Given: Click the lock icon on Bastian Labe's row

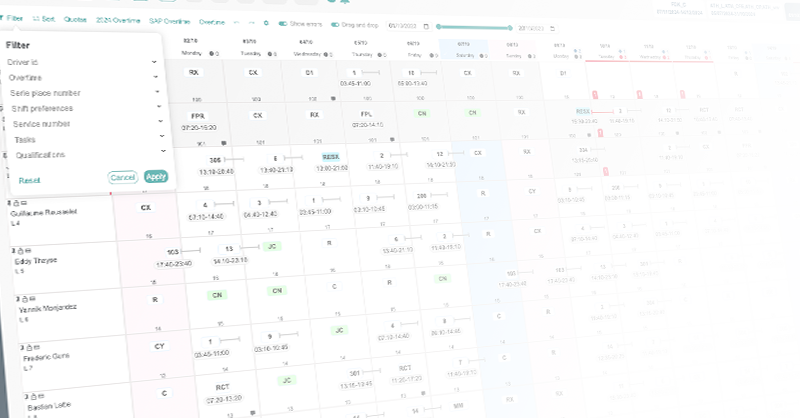Looking at the screenshot, I should [33, 397].
